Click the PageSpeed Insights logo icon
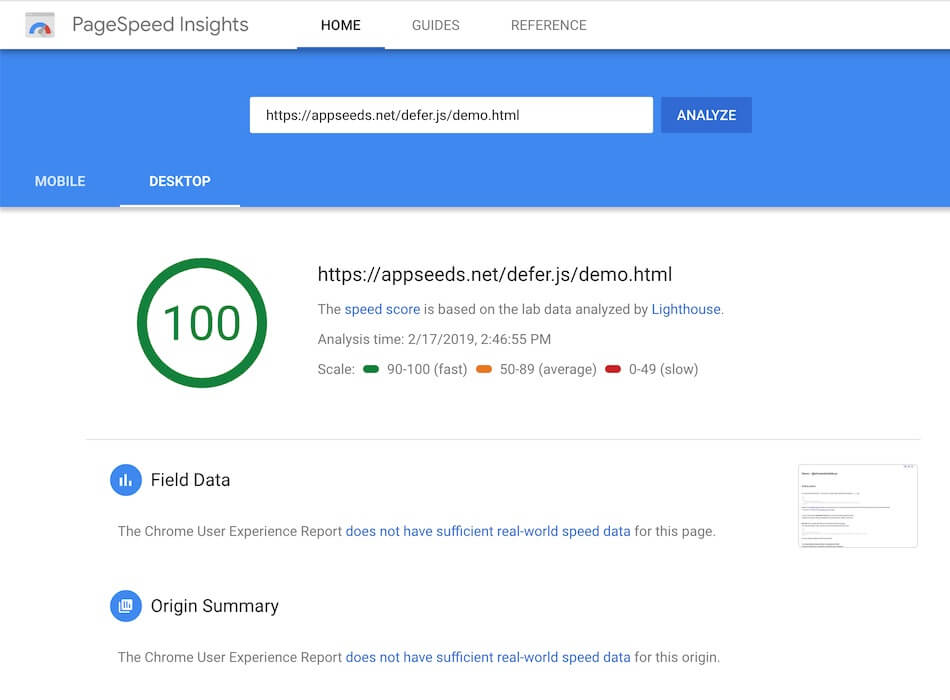This screenshot has width=950, height=700. pos(40,25)
